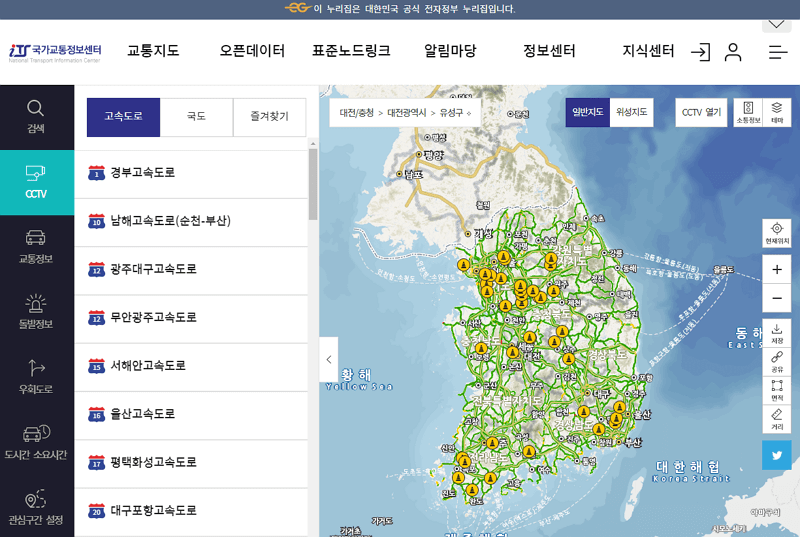
Task: Switch to normal map (일반지도)
Action: point(588,112)
